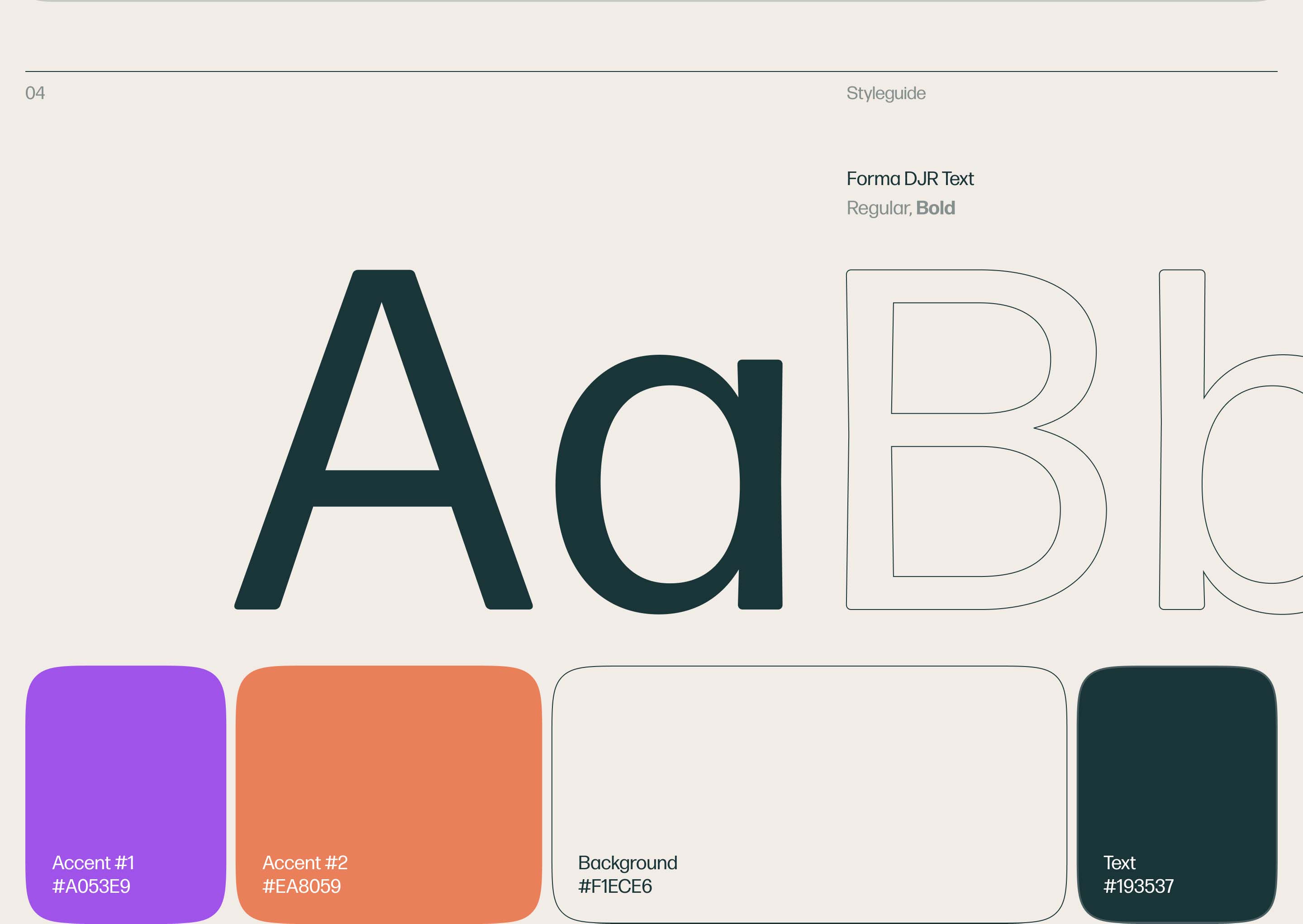
Task: Click the "Accent #1" label
Action: (x=93, y=862)
